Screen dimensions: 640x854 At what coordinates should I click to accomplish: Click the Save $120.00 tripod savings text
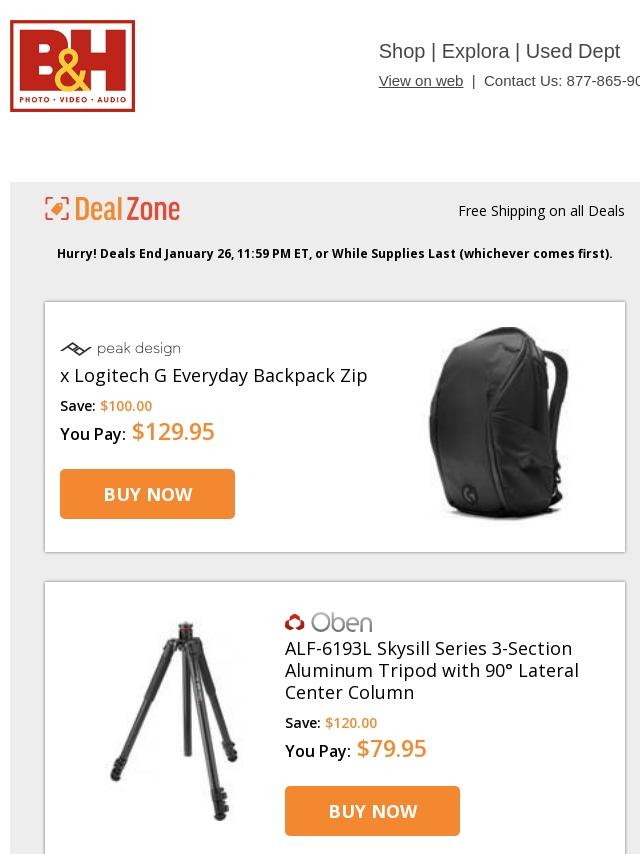point(331,723)
